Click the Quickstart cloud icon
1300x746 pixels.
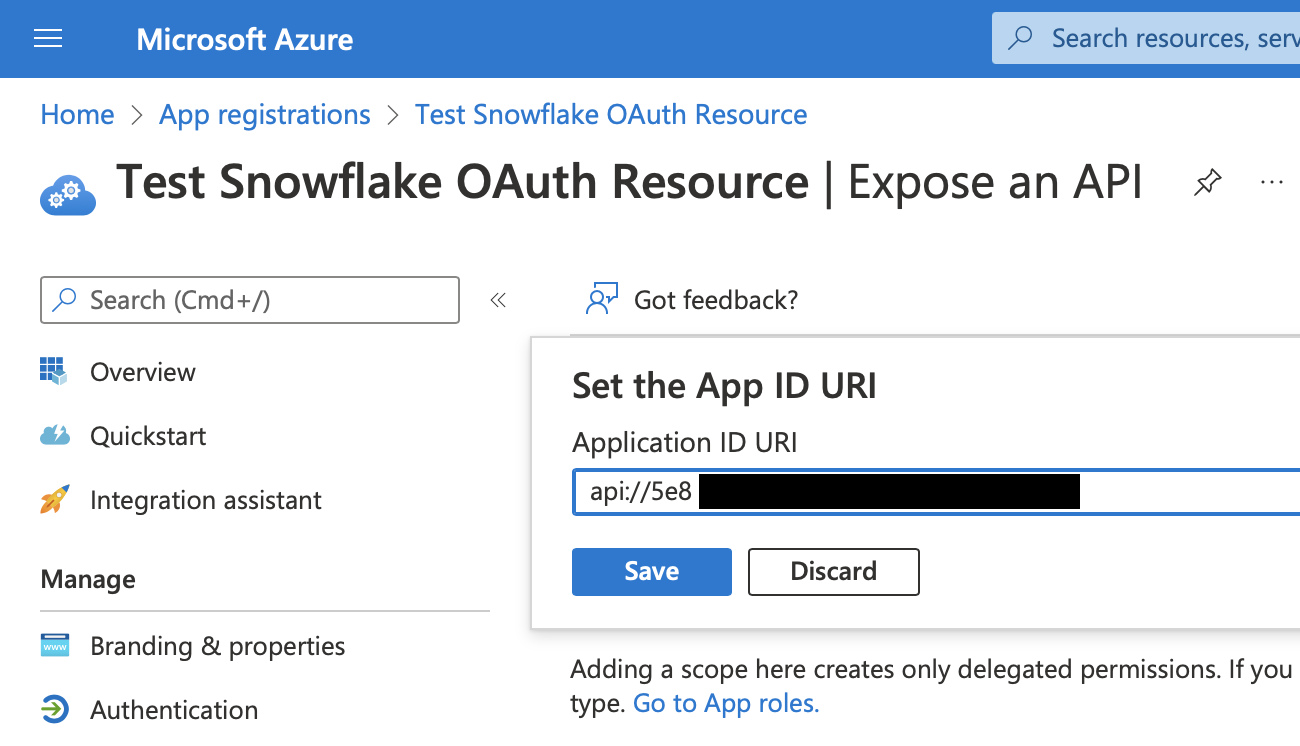pos(53,435)
